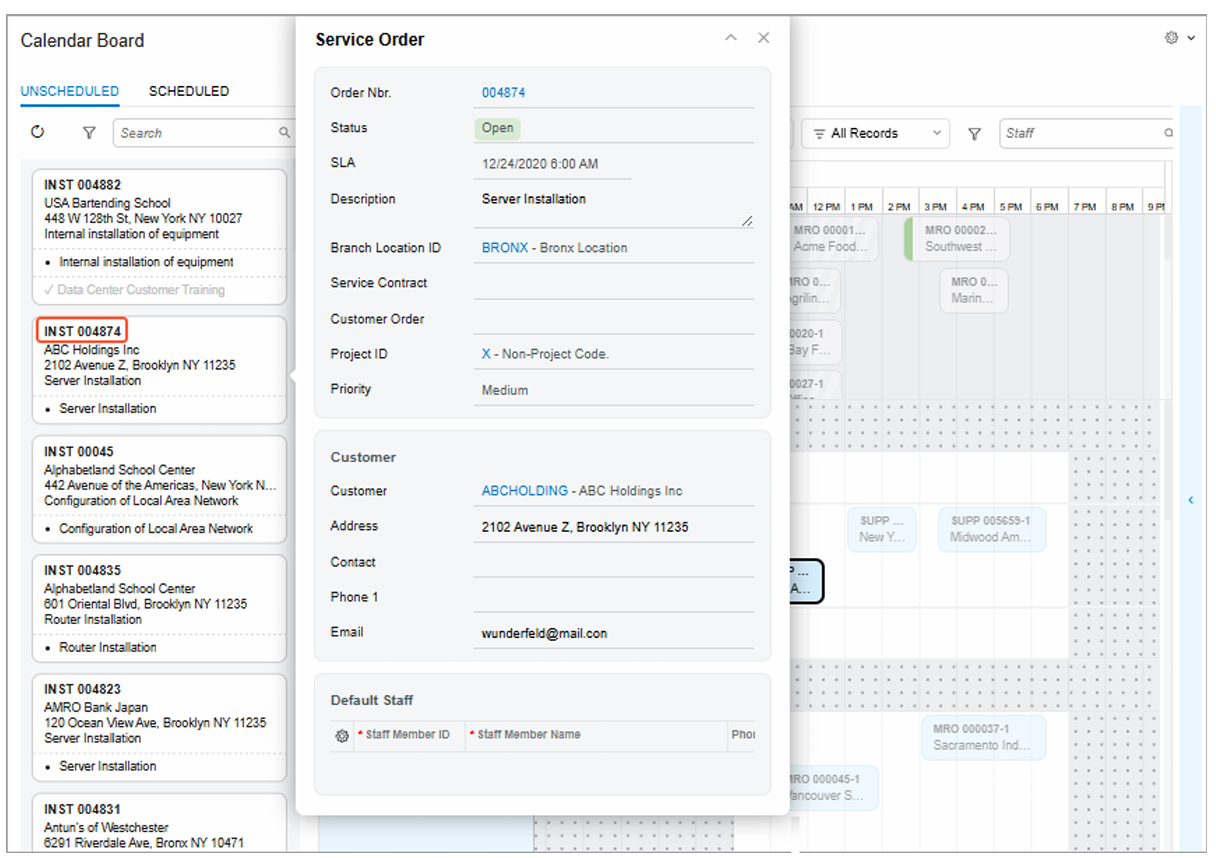This screenshot has height=858, width=1216.
Task: Click the Staff search field
Action: (x=1080, y=133)
